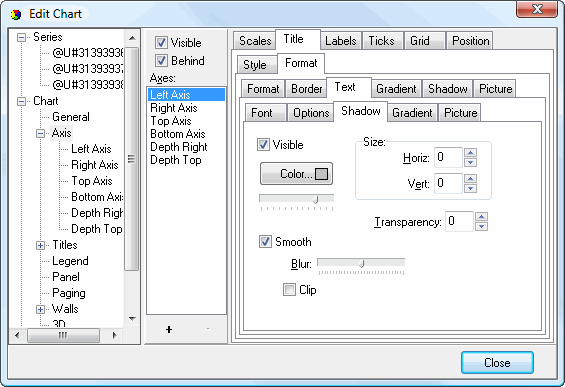Click the tree's horizontal scrollbar right arrow

point(115,335)
